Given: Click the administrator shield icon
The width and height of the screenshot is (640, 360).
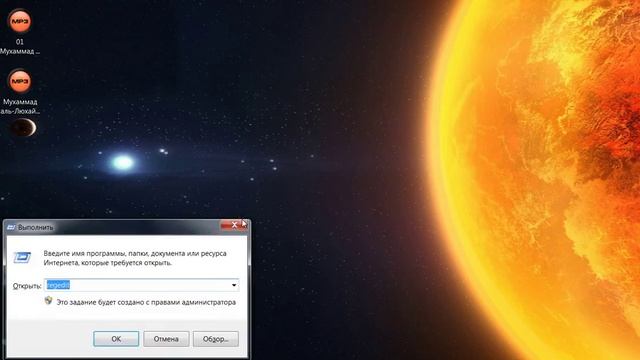Looking at the screenshot, I should (49, 301).
